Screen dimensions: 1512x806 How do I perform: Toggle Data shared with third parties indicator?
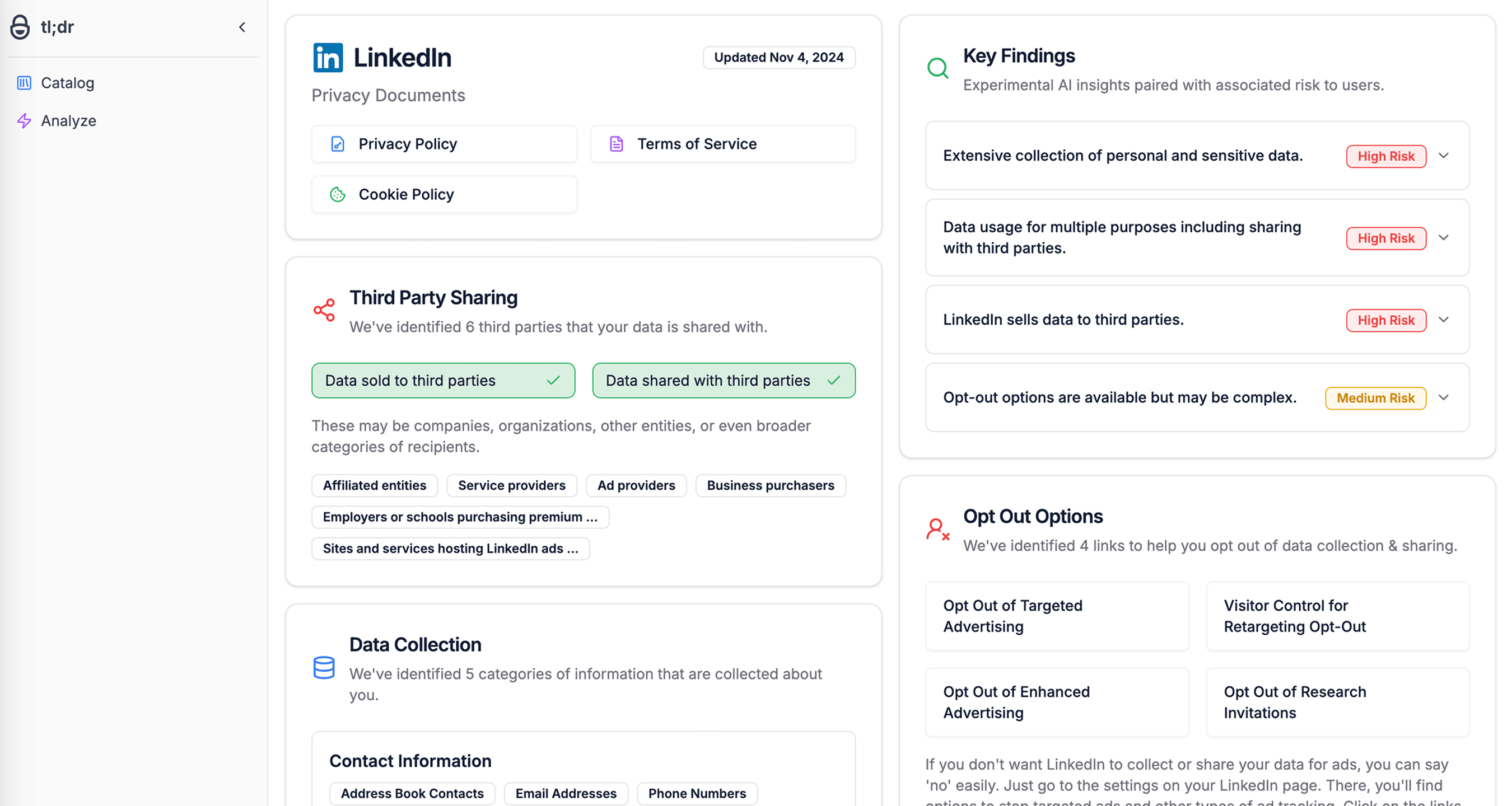pos(723,381)
